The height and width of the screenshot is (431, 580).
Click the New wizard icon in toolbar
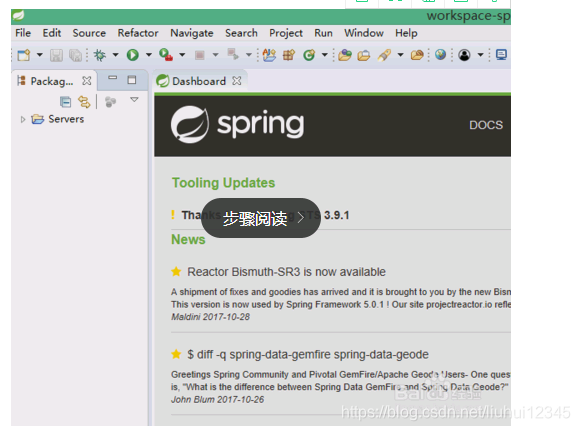pyautogui.click(x=24, y=55)
